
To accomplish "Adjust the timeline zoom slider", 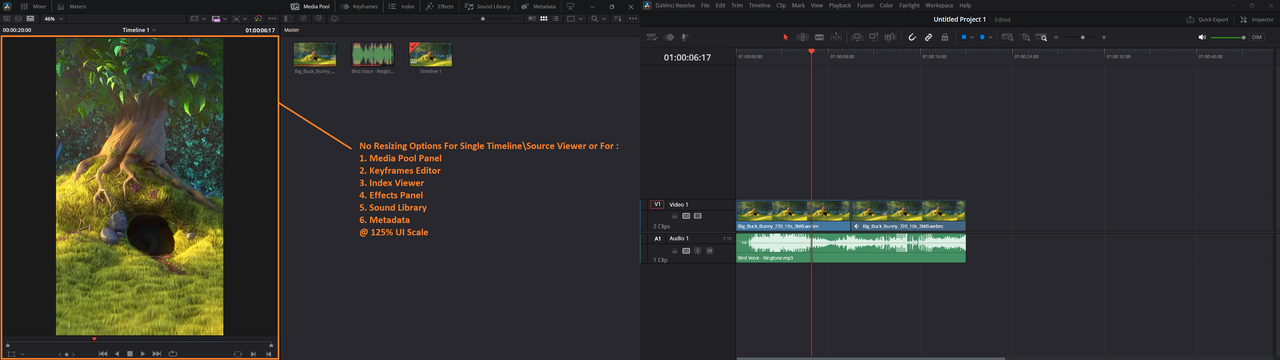I will 1082,37.
